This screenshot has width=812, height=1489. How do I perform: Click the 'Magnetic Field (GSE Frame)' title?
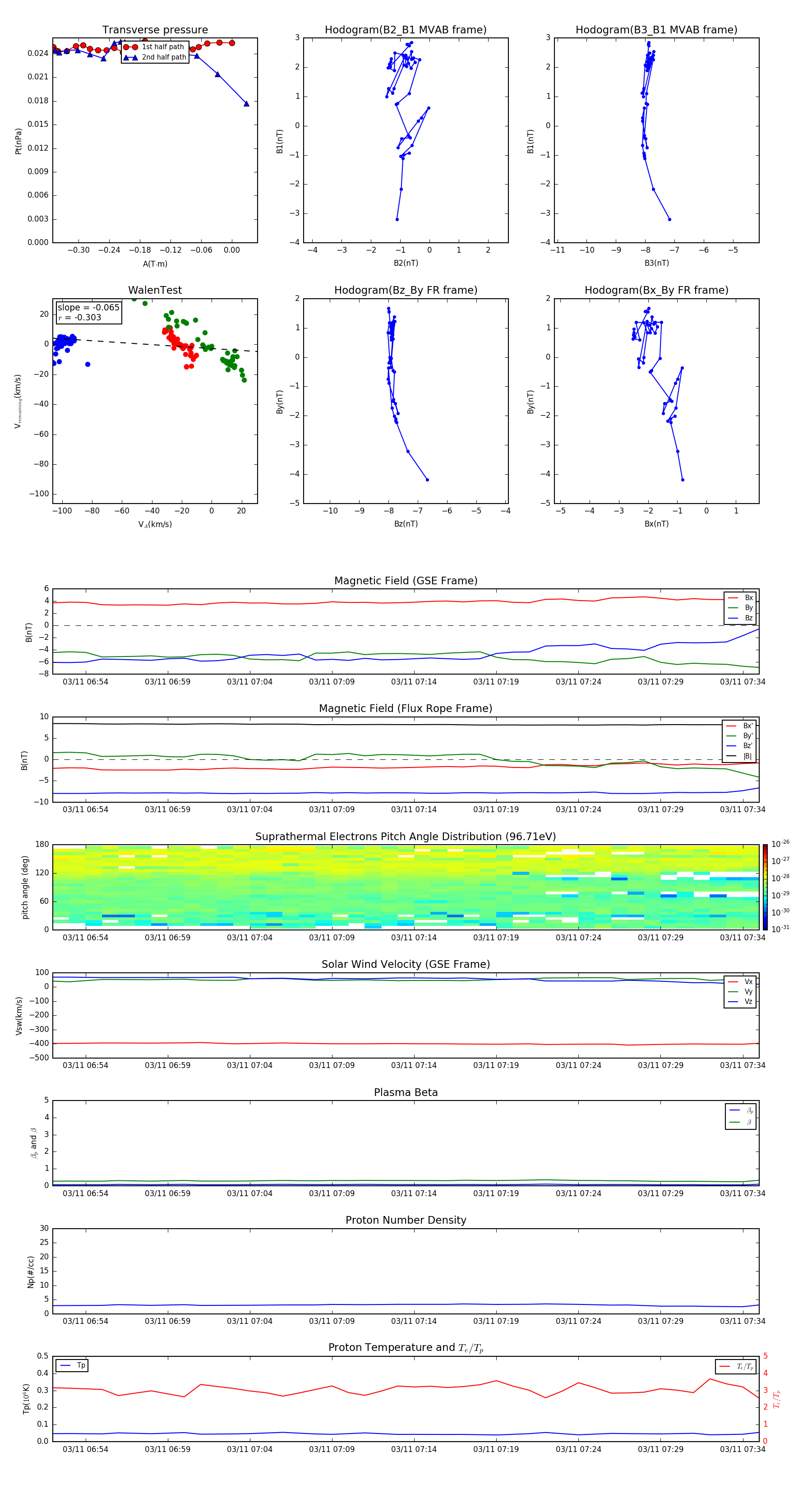click(406, 581)
